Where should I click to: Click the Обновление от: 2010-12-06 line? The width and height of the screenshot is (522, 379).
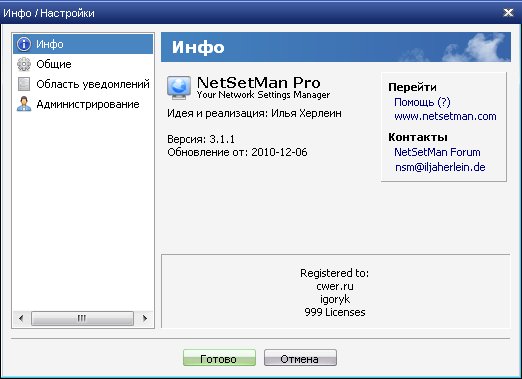[237, 152]
